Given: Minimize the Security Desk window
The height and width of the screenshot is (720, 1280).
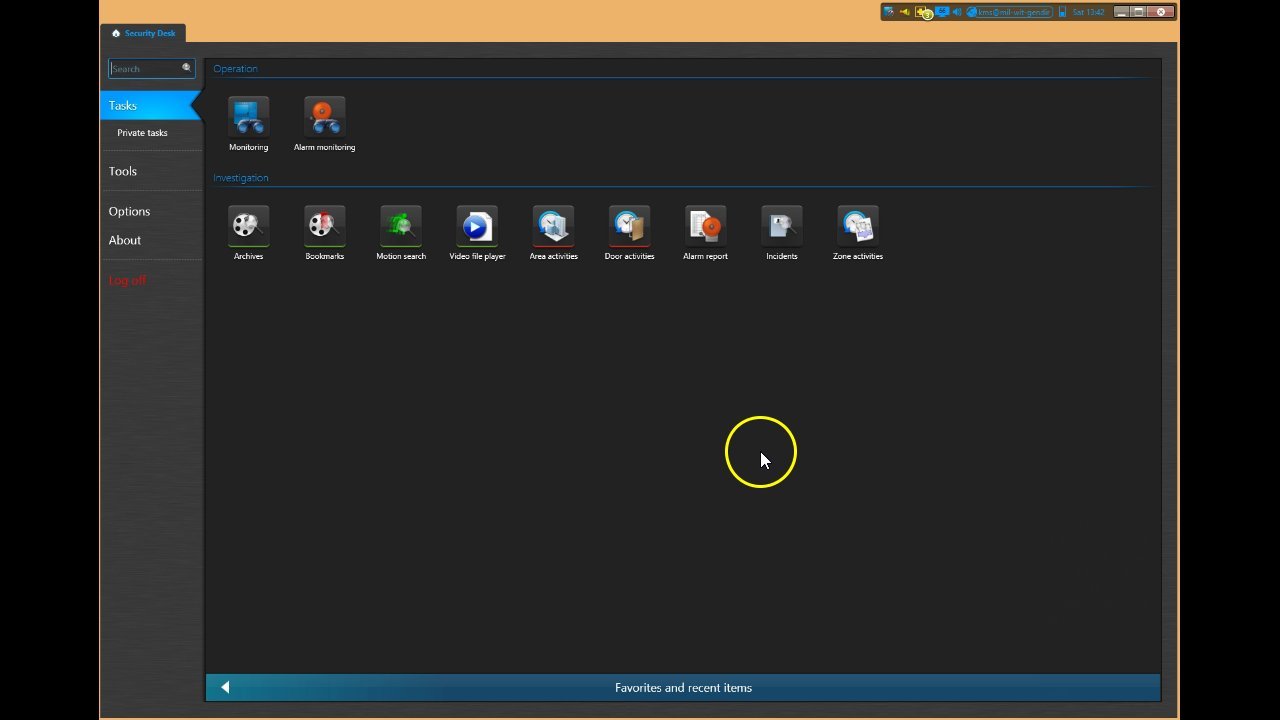Looking at the screenshot, I should point(1121,12).
